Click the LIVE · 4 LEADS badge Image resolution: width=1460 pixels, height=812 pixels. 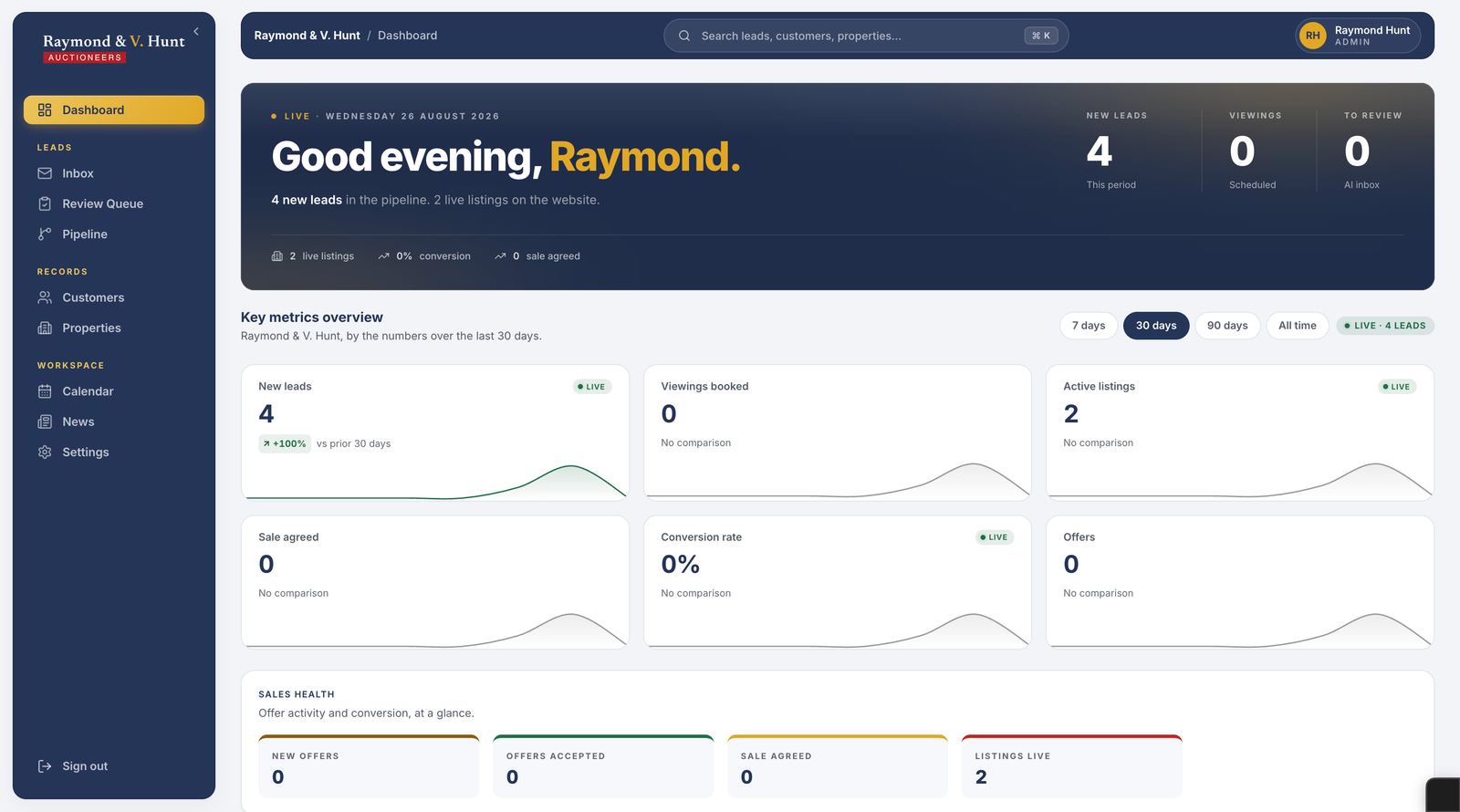(1385, 326)
